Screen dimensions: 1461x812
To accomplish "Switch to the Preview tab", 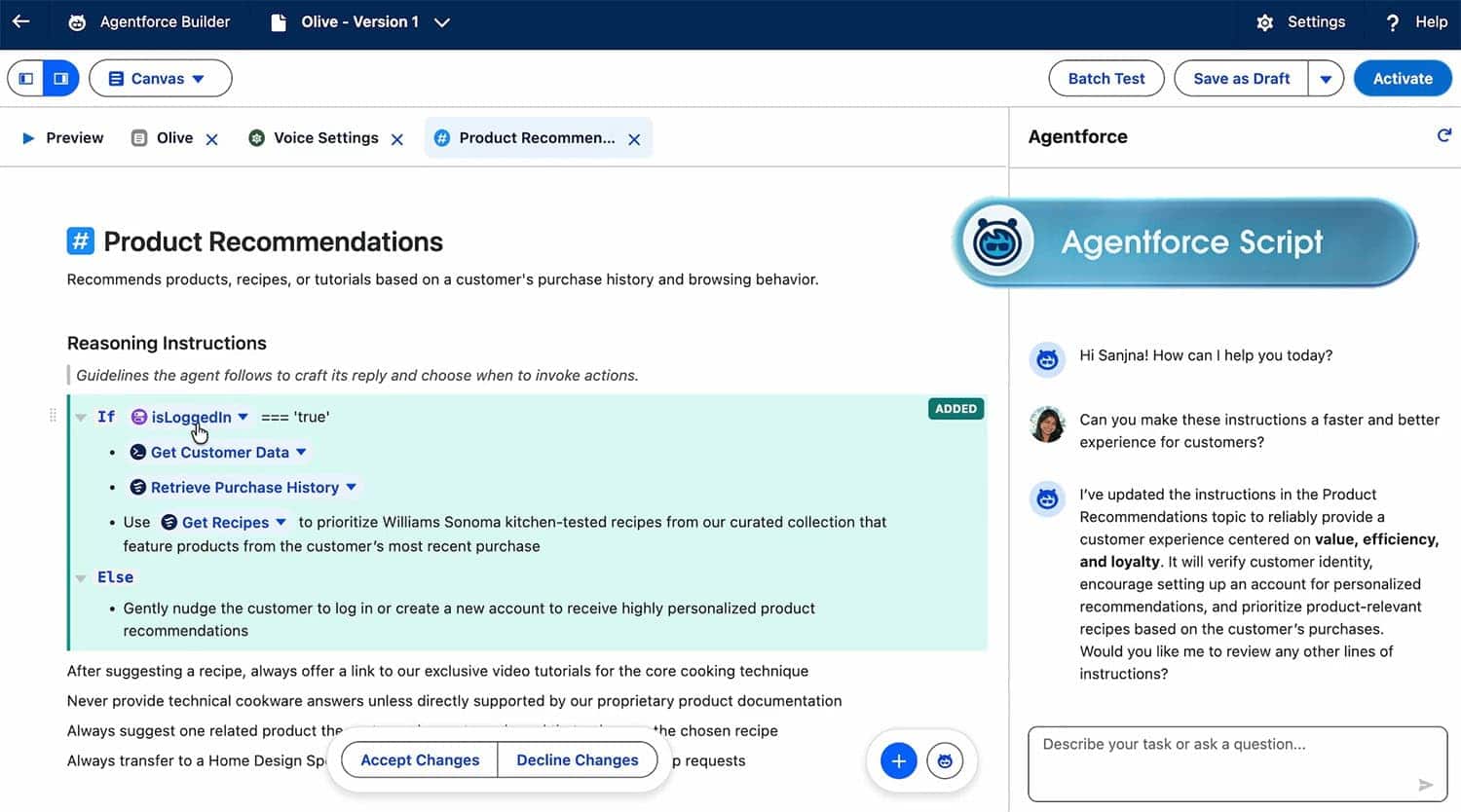I will coord(62,138).
